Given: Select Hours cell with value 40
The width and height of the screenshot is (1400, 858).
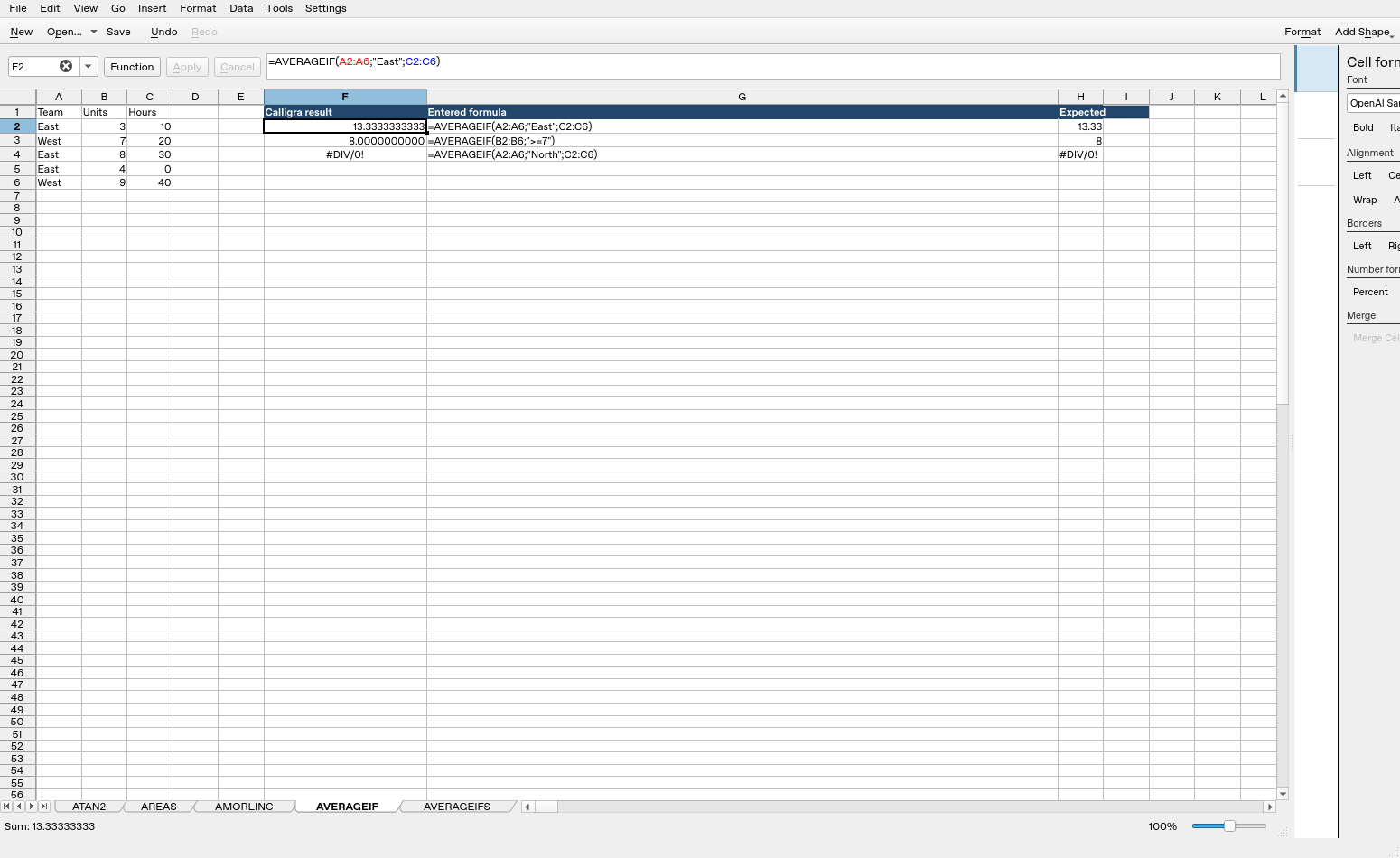Looking at the screenshot, I should coord(149,182).
